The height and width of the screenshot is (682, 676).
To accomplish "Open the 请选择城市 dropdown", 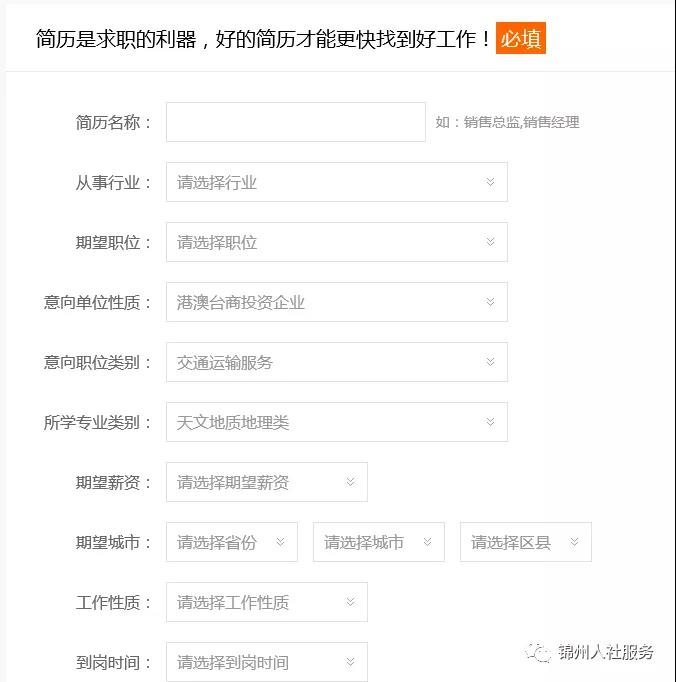I will [379, 542].
